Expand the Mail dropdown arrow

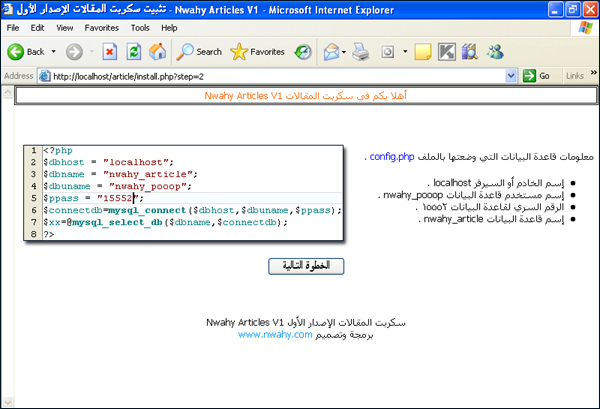pyautogui.click(x=344, y=52)
